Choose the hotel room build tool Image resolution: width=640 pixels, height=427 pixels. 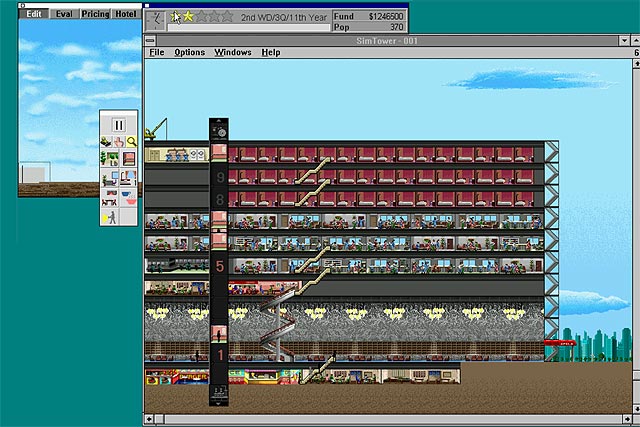click(x=129, y=178)
